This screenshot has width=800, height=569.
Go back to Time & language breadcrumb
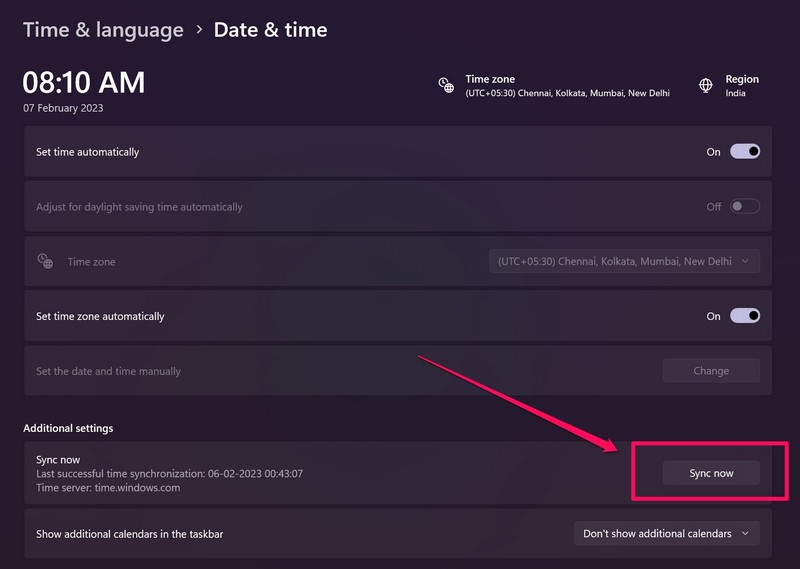click(103, 30)
